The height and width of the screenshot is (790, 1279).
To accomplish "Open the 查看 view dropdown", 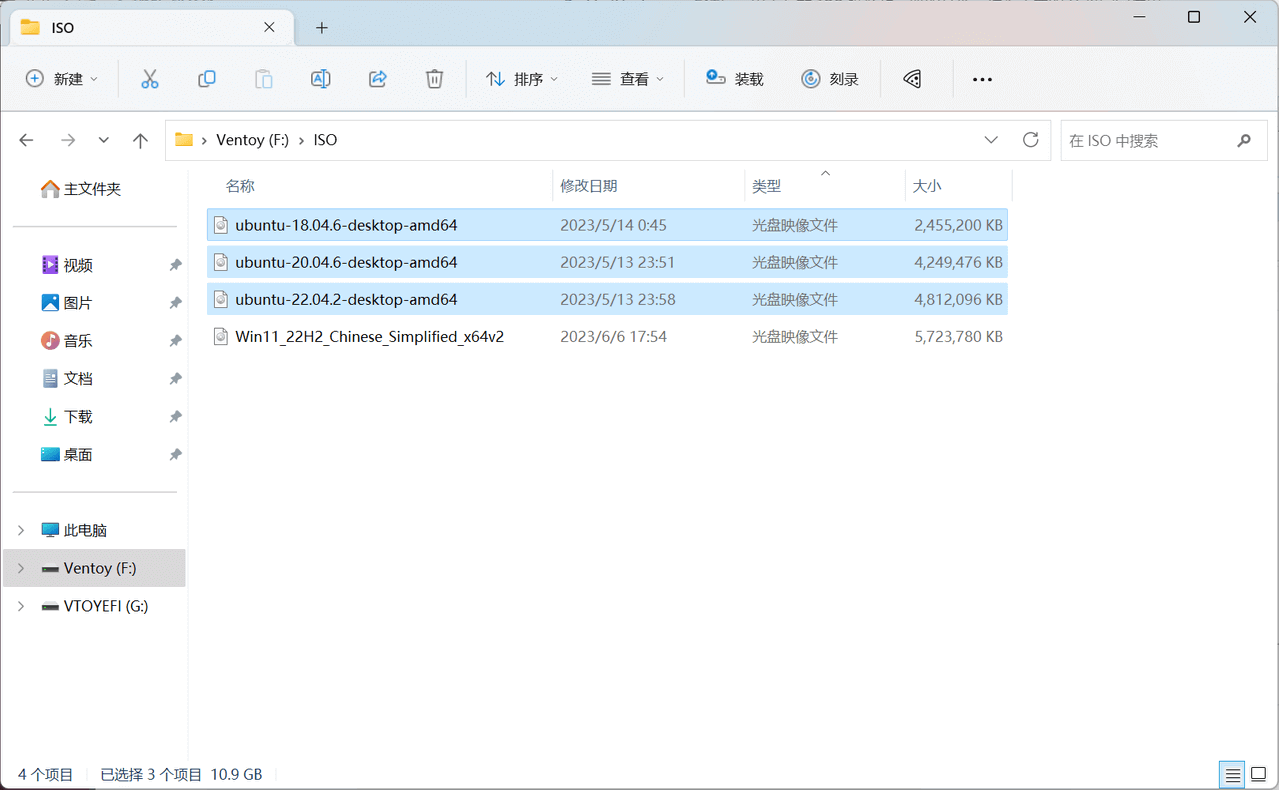I will pos(628,79).
